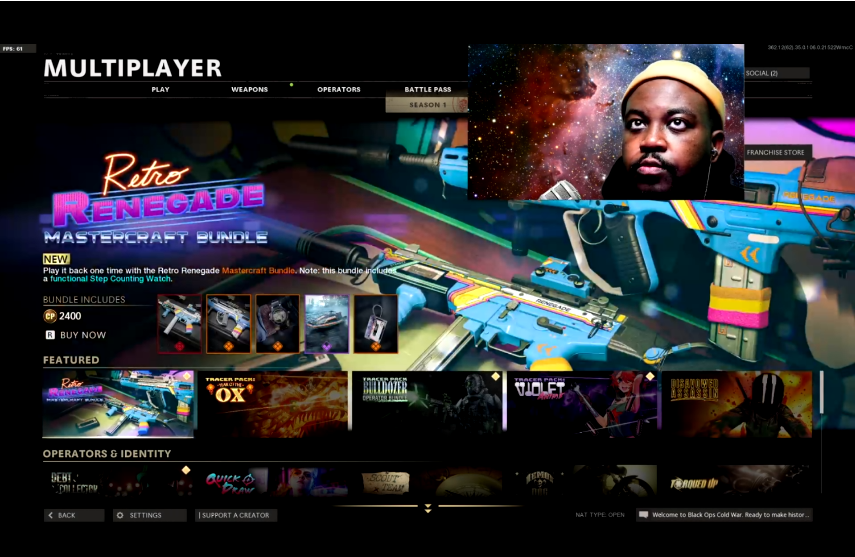Select the cassette tape charm bundle item

pyautogui.click(x=376, y=324)
